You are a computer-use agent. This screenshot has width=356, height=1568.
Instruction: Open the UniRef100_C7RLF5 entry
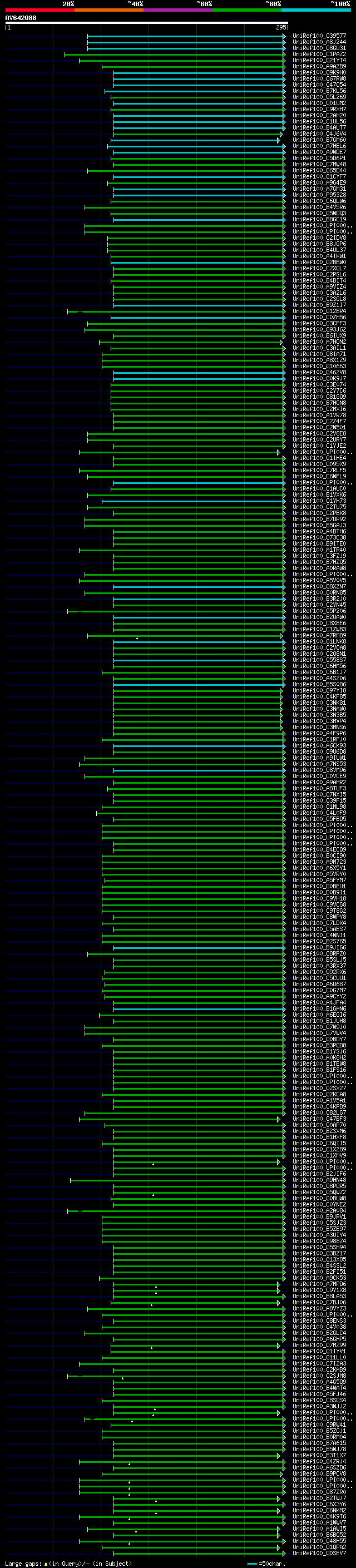pos(319,471)
